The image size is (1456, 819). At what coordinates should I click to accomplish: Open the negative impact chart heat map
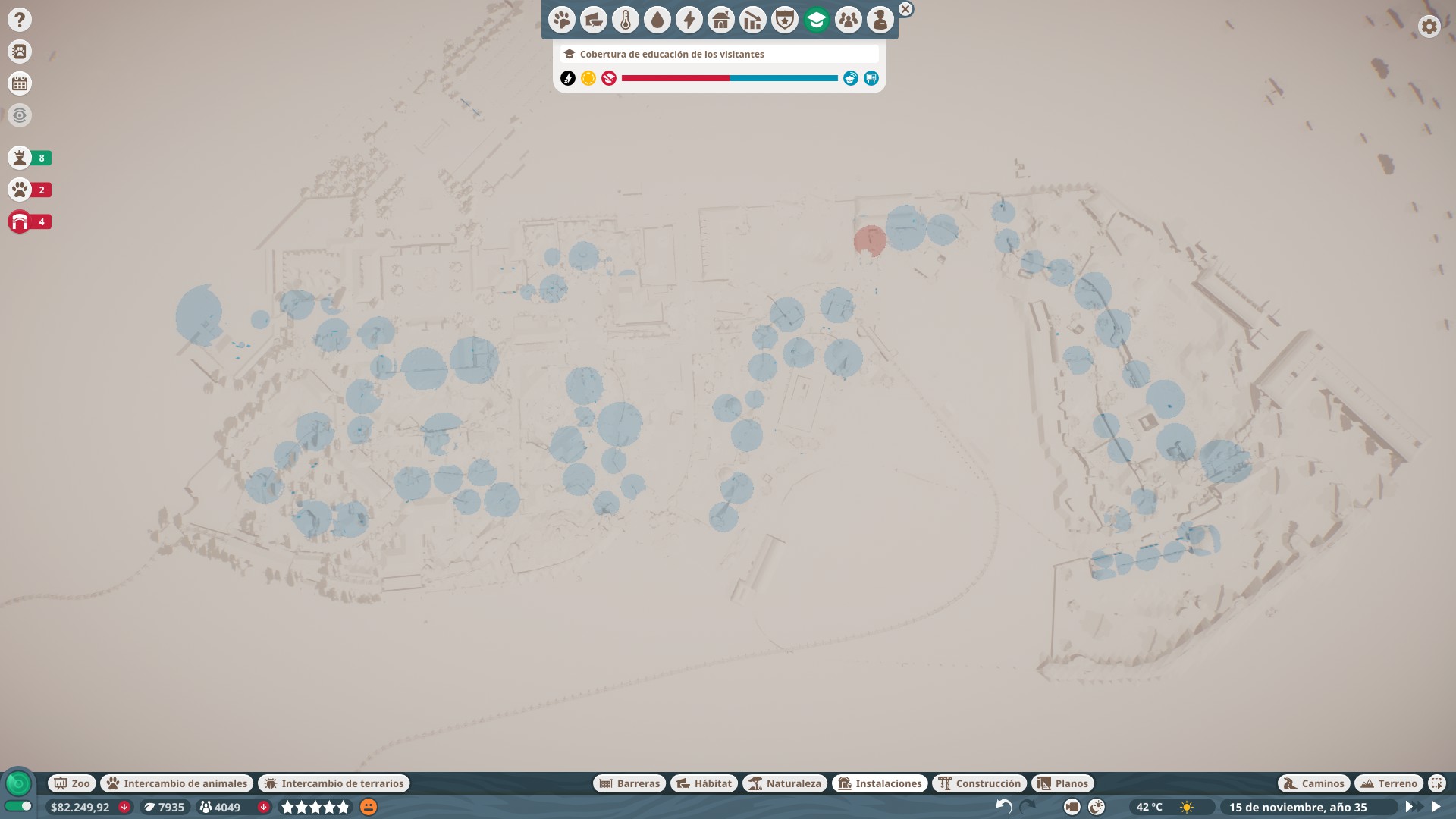tap(753, 20)
